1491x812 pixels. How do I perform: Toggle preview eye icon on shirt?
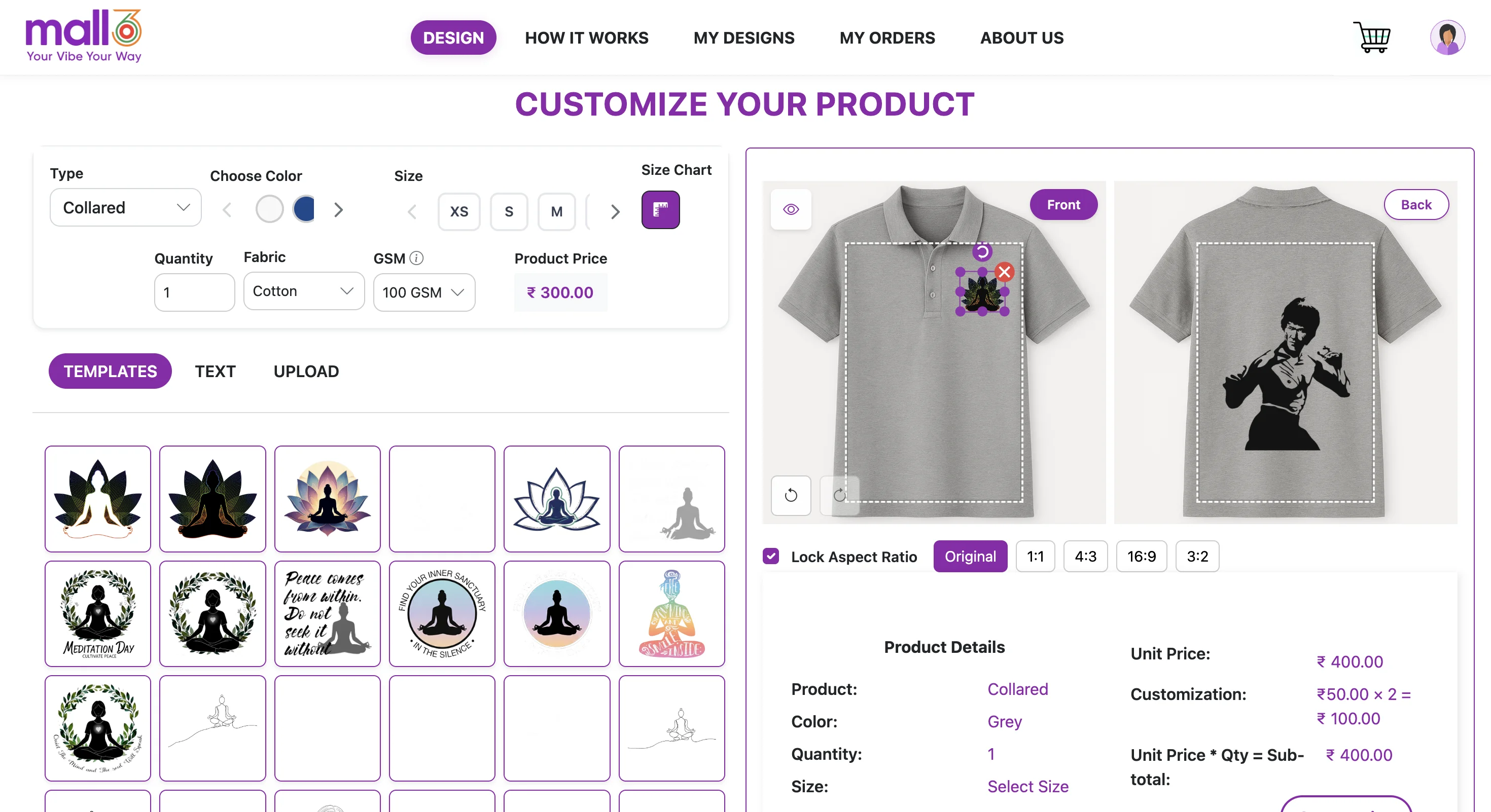(791, 209)
